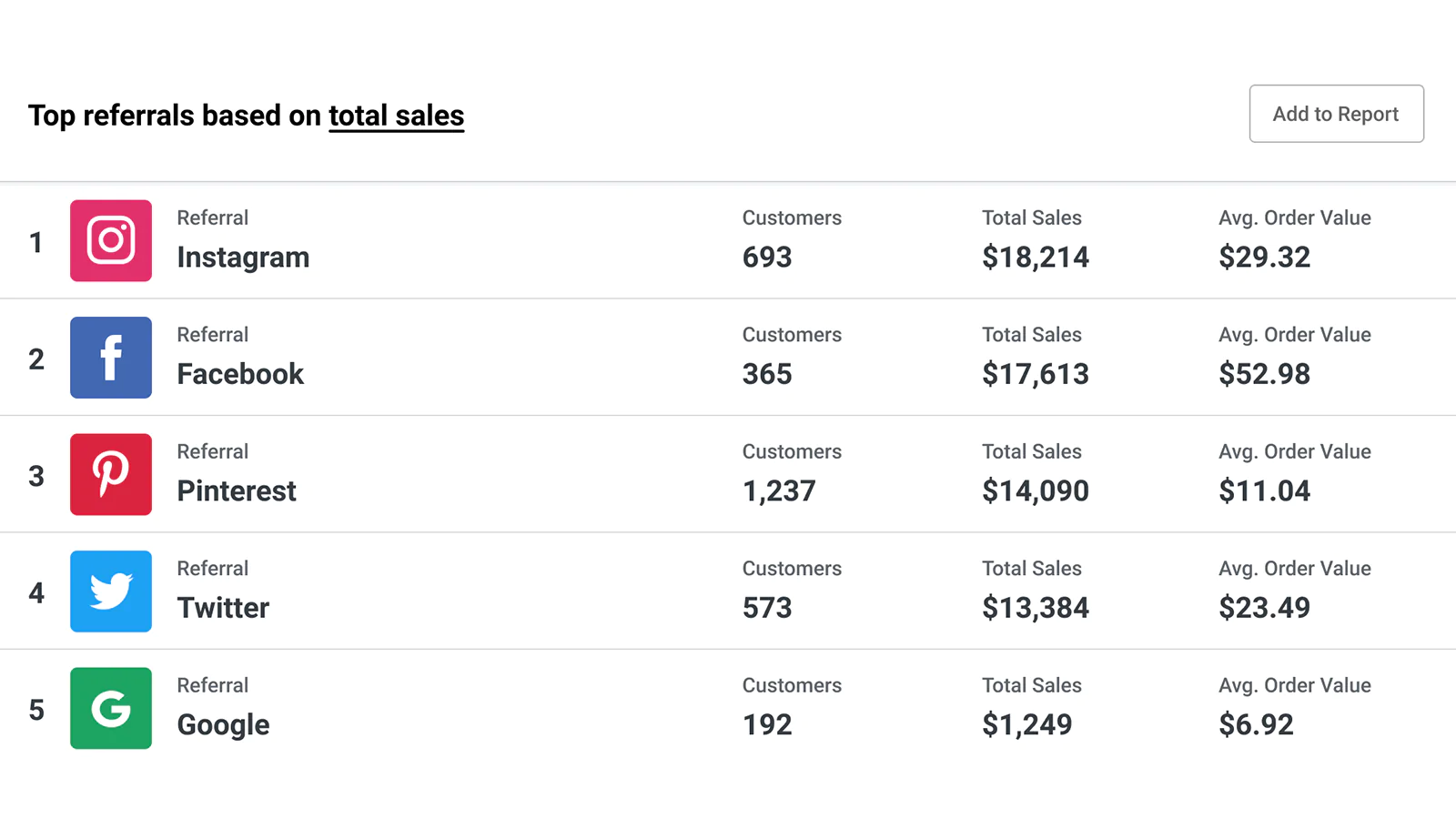Click average order value $23.49
The image size is (1456, 819).
[x=1265, y=608]
